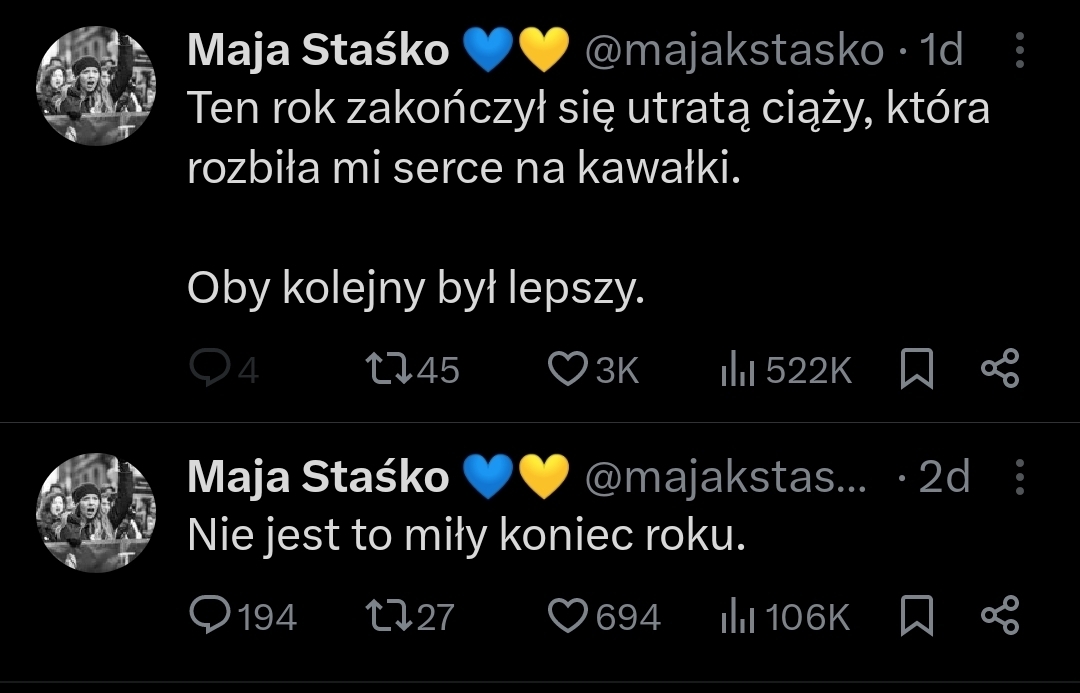Share the tweet posted 1d ago

tap(1000, 370)
